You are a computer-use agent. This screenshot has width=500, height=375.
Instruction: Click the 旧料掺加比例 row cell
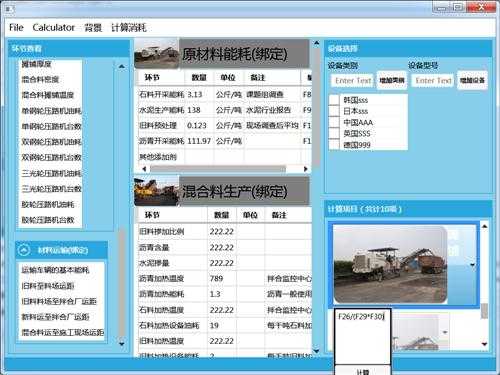click(x=161, y=231)
